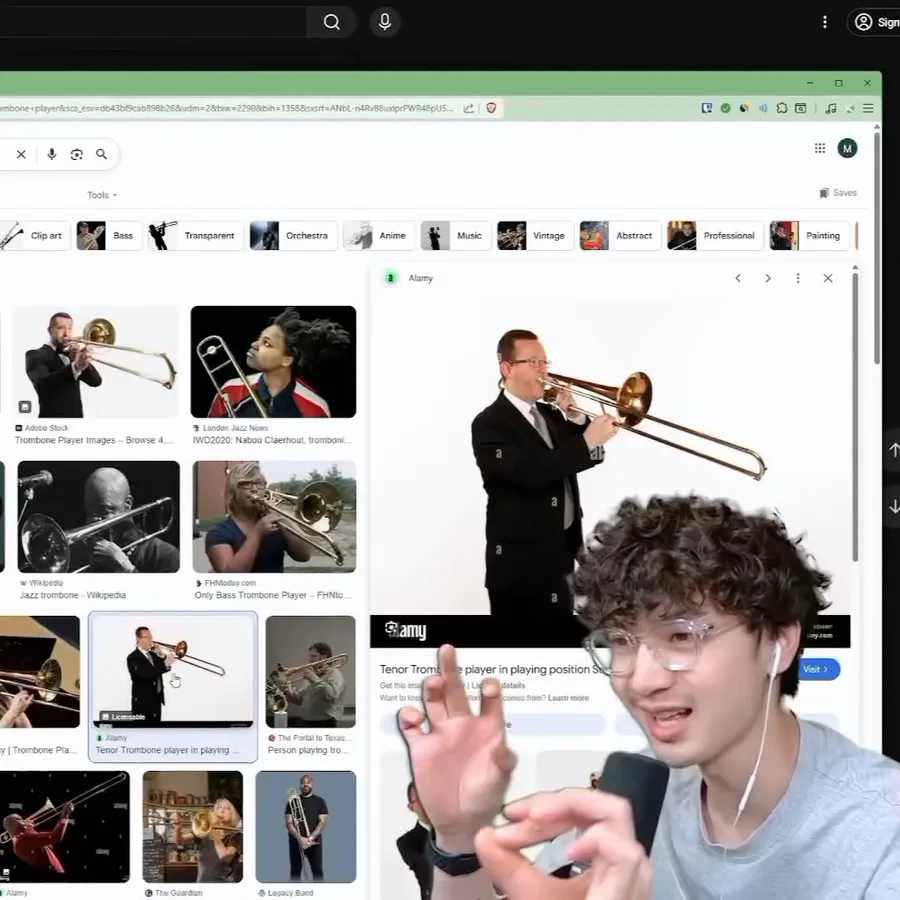Click 'Jazz trombone - Wikipedia' caption
This screenshot has width=900, height=900.
coord(73,595)
